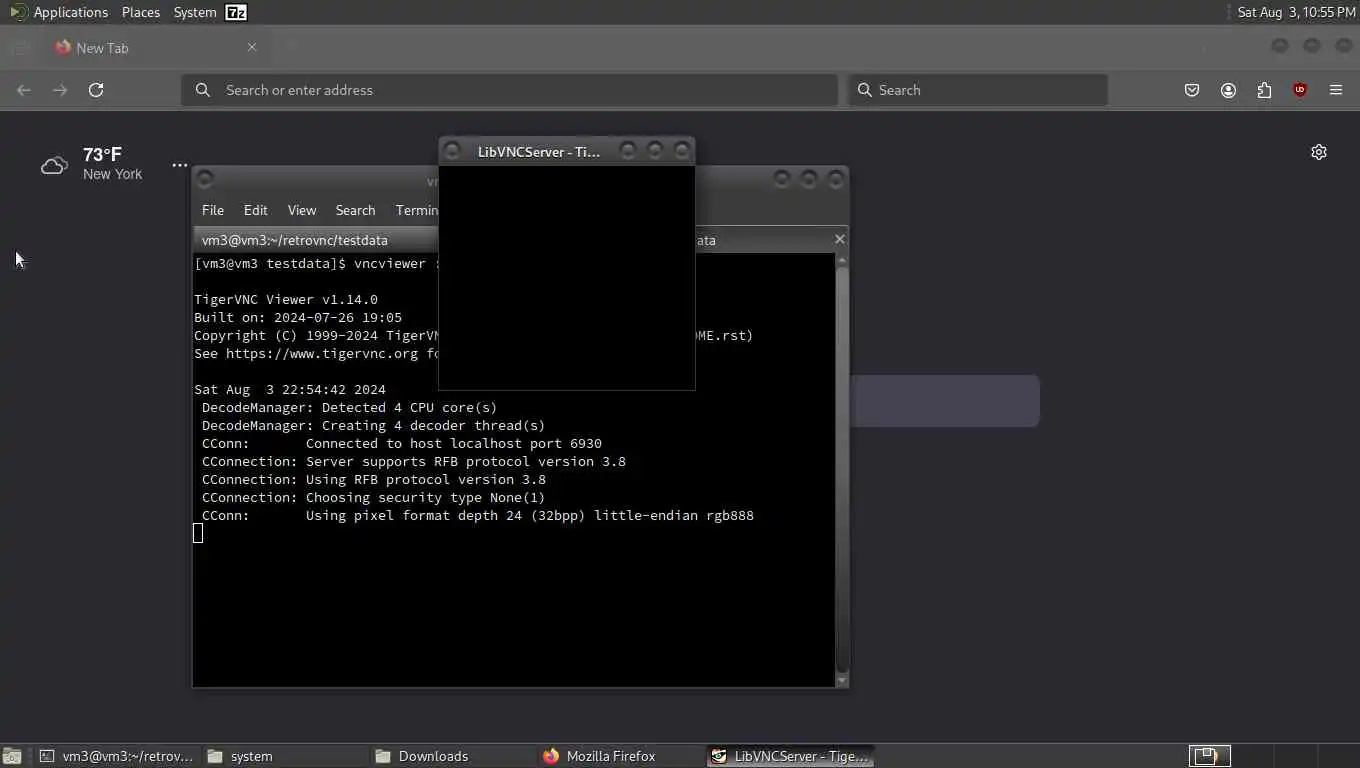1360x768 pixels.
Task: Switch to LibVNCServer TigerVNC in taskbar
Action: pyautogui.click(x=790, y=756)
